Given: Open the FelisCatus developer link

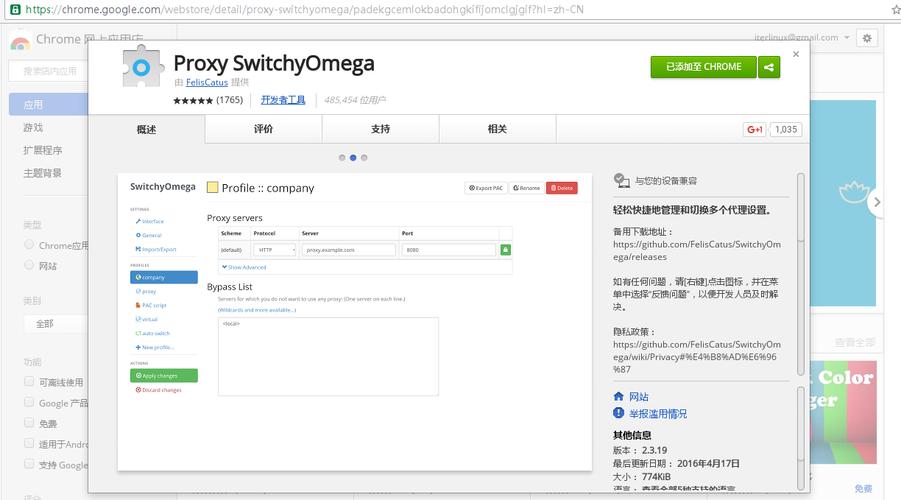Looking at the screenshot, I should [206, 82].
